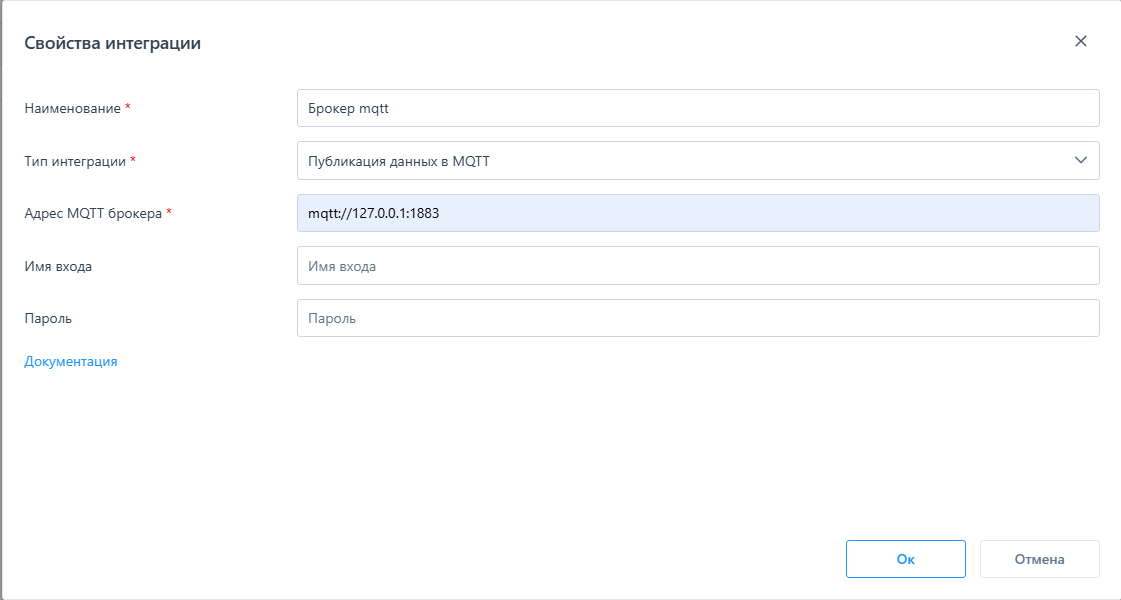The width and height of the screenshot is (1121, 600).
Task: Click the Свойства интеграции dialog title
Action: 112,43
